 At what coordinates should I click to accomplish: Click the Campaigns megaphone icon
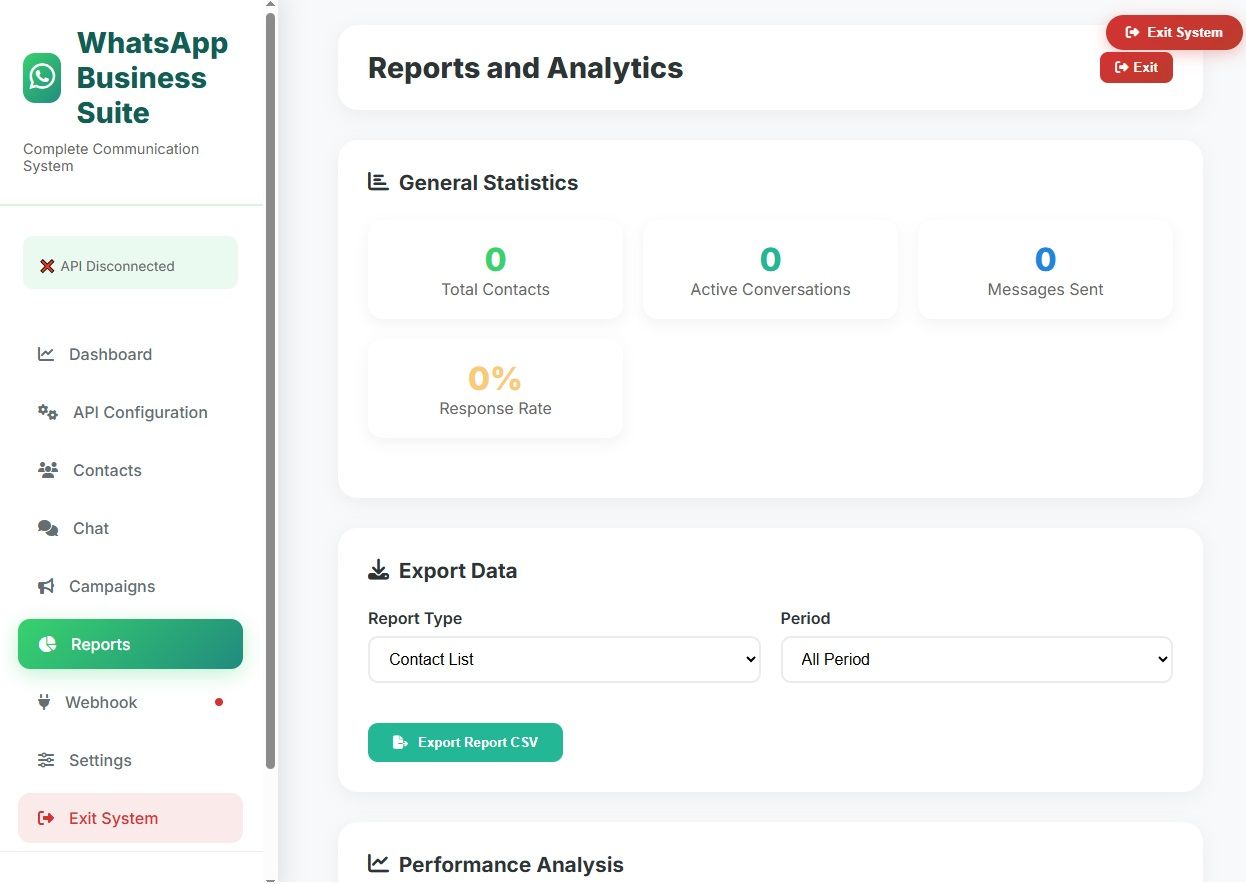(46, 586)
